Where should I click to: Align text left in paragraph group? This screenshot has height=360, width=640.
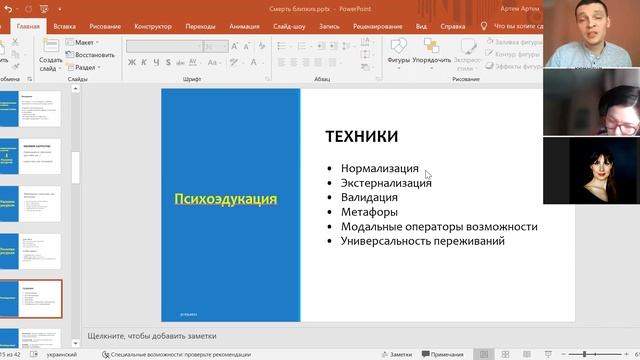tap(282, 62)
